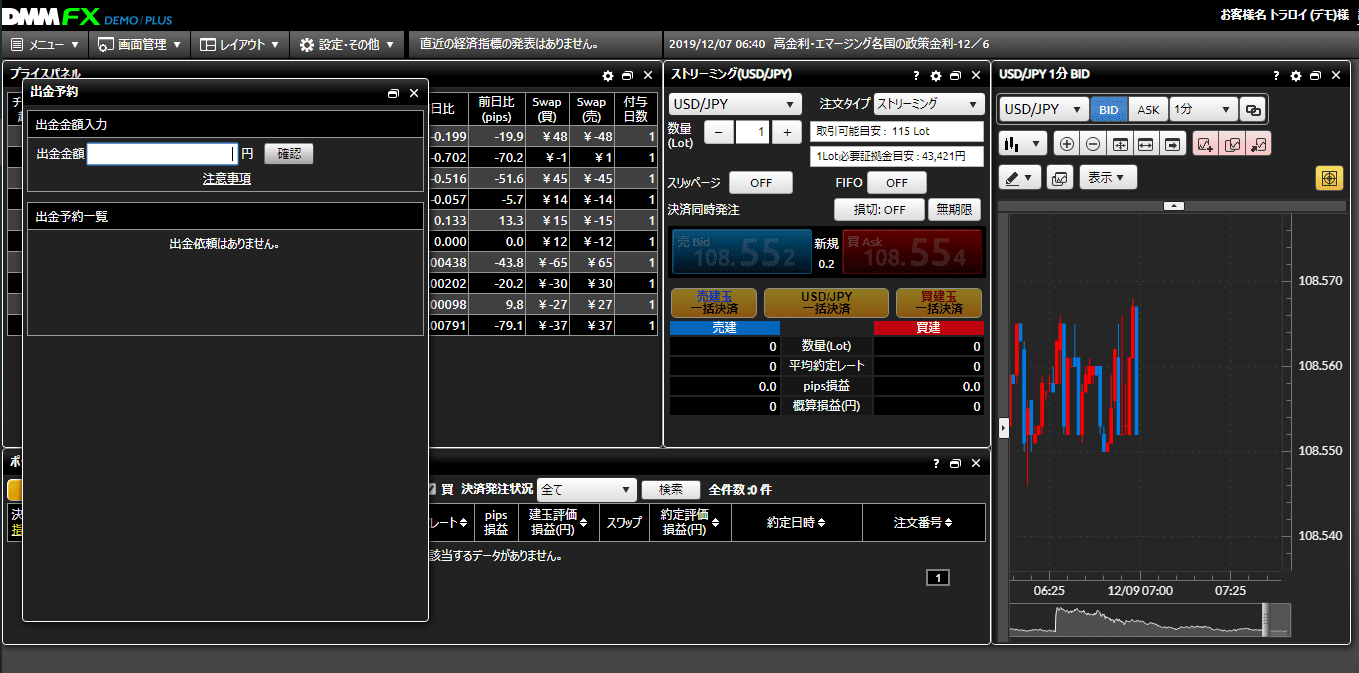The image size is (1359, 673).
Task: Open the drawing pencil tool menu
Action: [1020, 178]
